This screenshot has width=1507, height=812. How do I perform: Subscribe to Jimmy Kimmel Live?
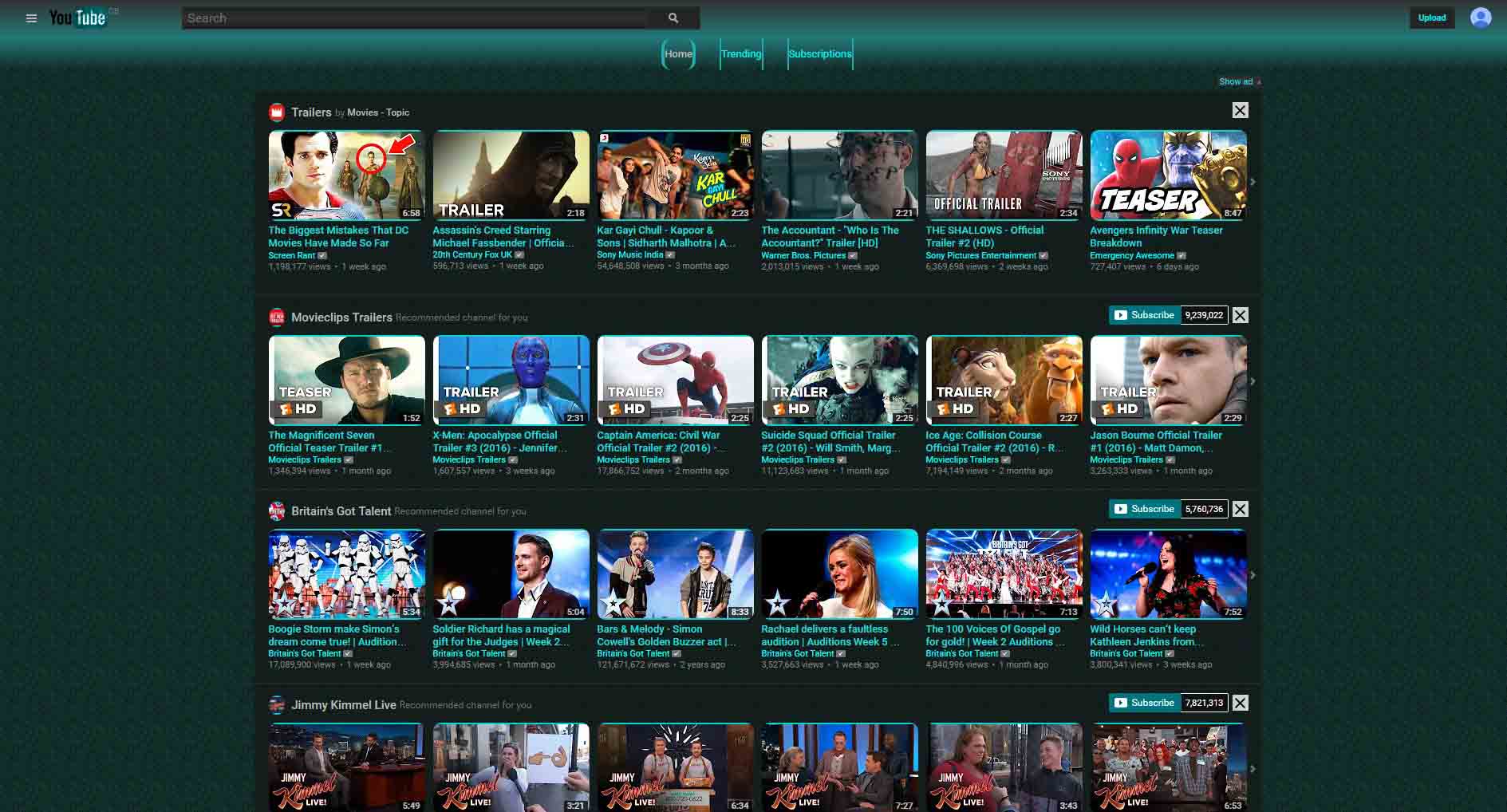1144,703
